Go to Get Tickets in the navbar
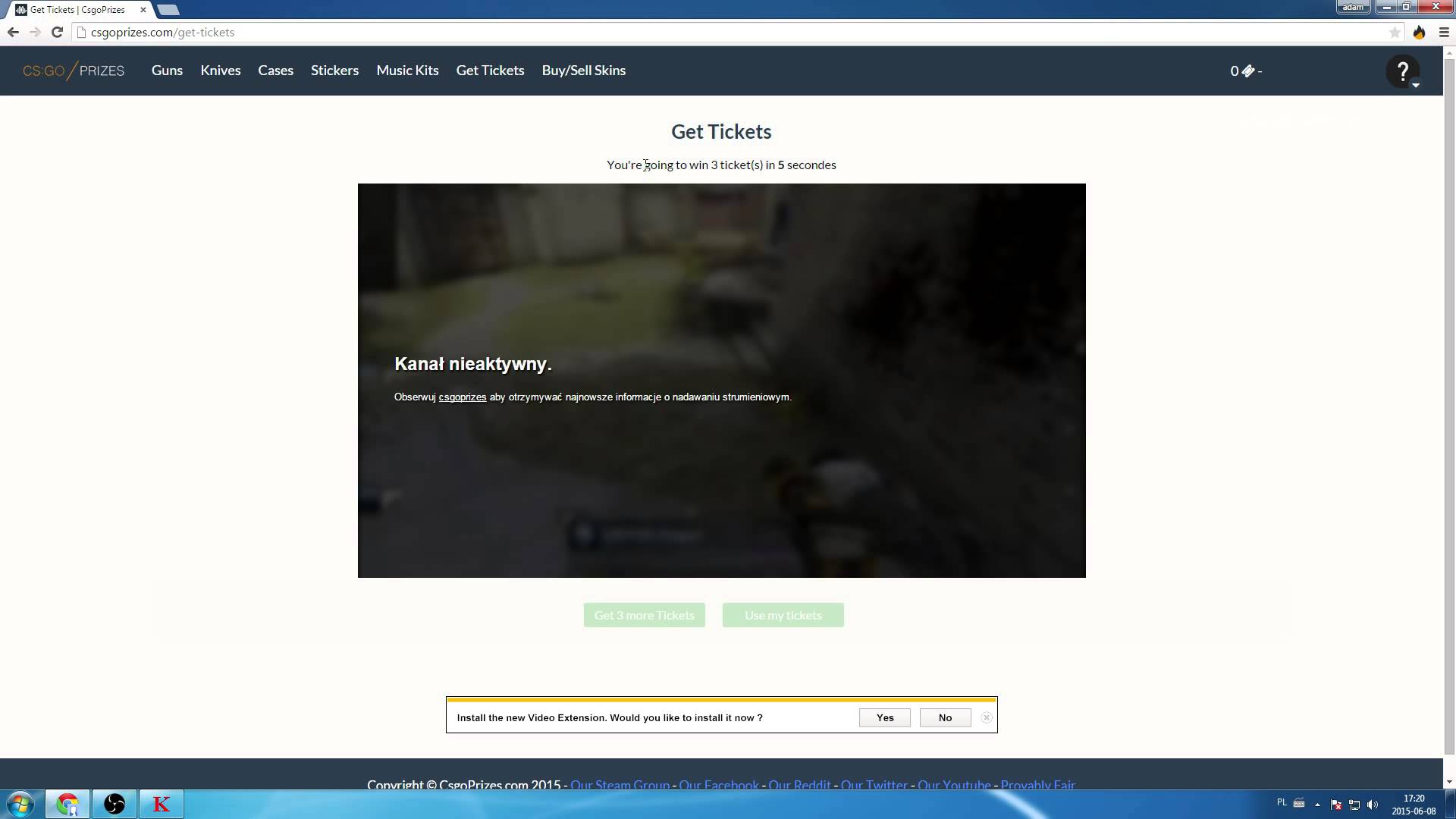This screenshot has width=1456, height=819. coord(490,70)
